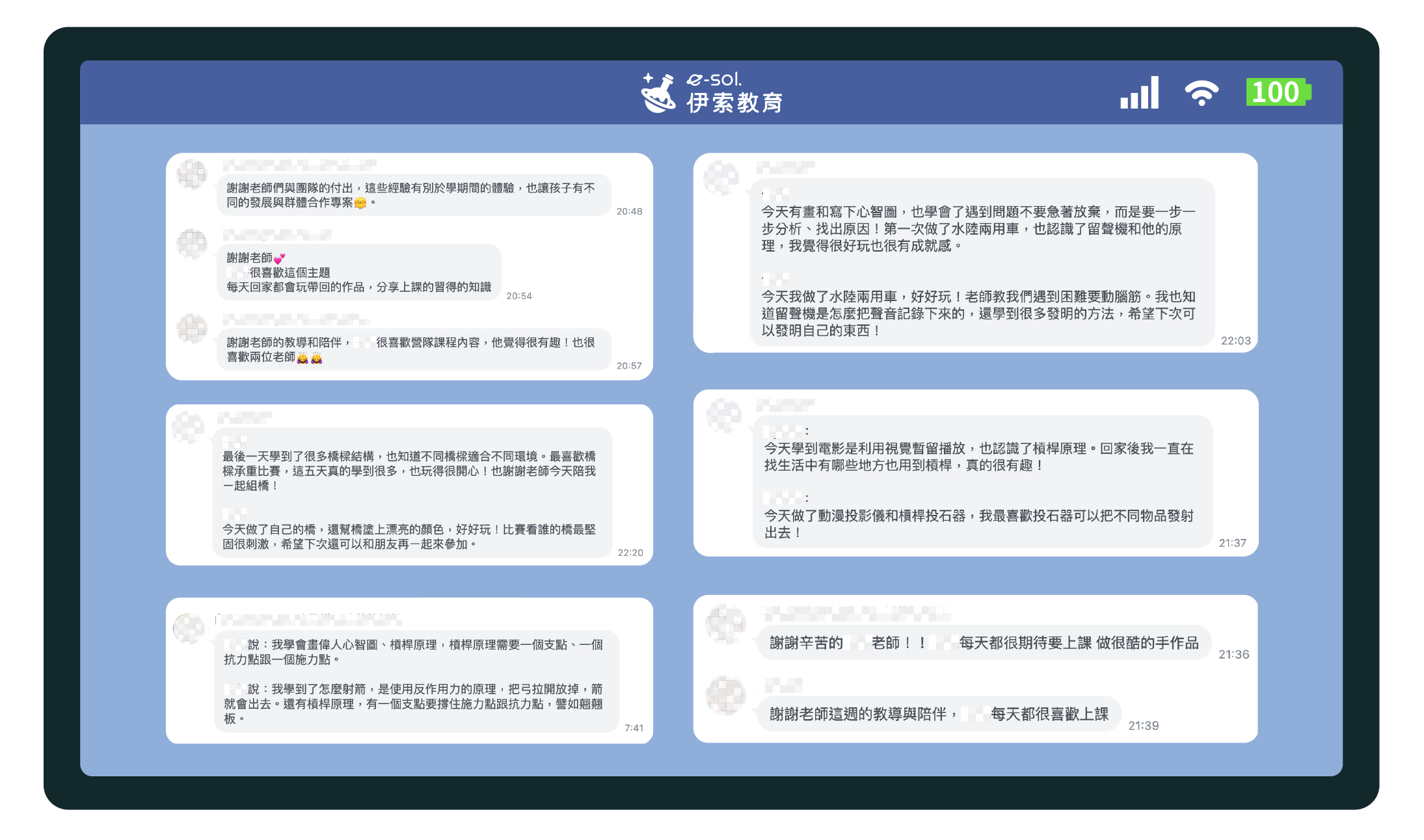The width and height of the screenshot is (1424, 840).
Task: Click the message about 射箭 and 心智圖
Action: pos(416,681)
